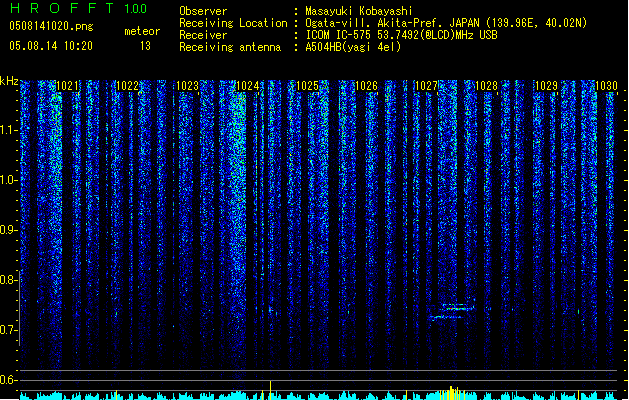
Task: Click the meteor count 13
Action: click(145, 46)
